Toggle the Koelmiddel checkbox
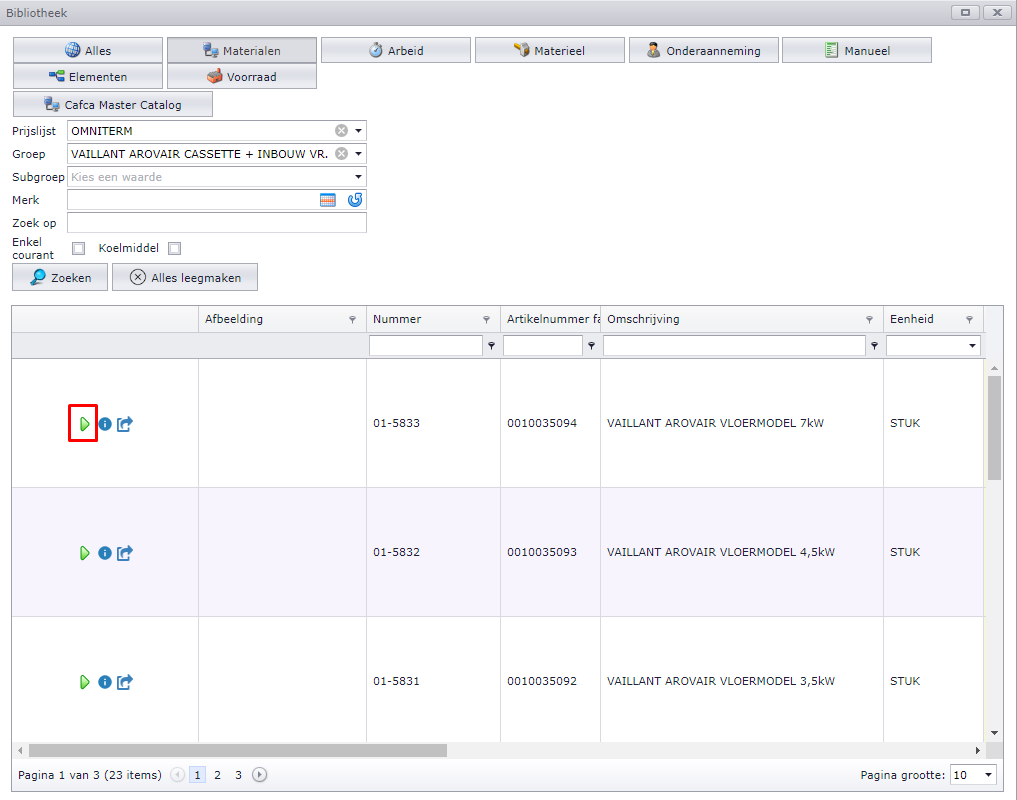This screenshot has height=800, width=1017. [174, 248]
